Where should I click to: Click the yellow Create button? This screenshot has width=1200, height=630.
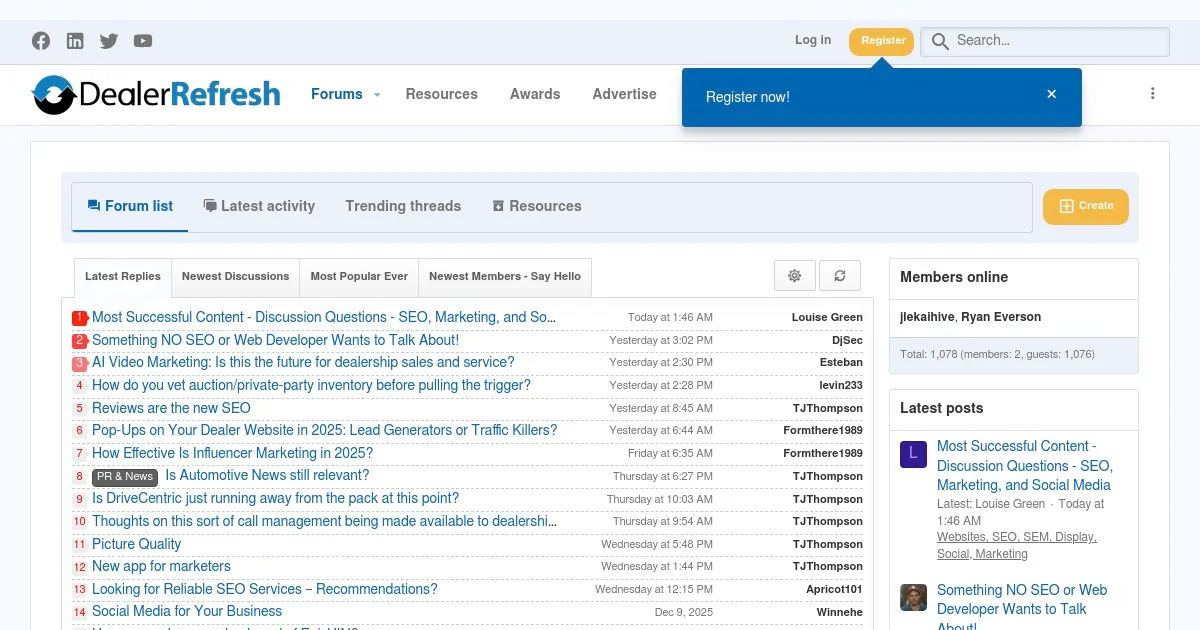pyautogui.click(x=1085, y=206)
